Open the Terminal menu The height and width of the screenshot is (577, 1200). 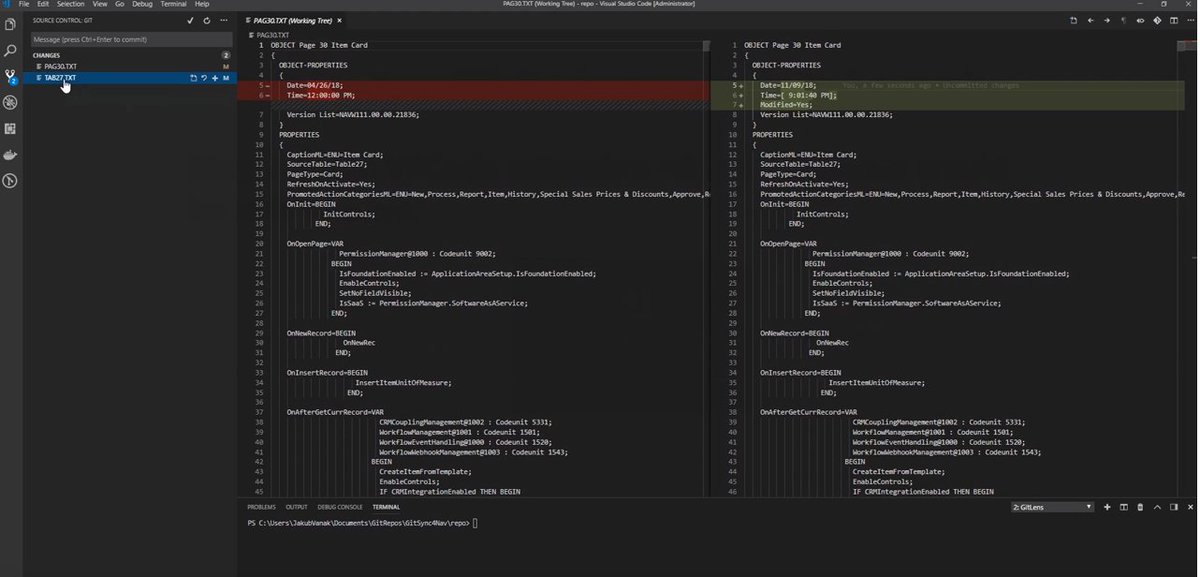coord(174,4)
